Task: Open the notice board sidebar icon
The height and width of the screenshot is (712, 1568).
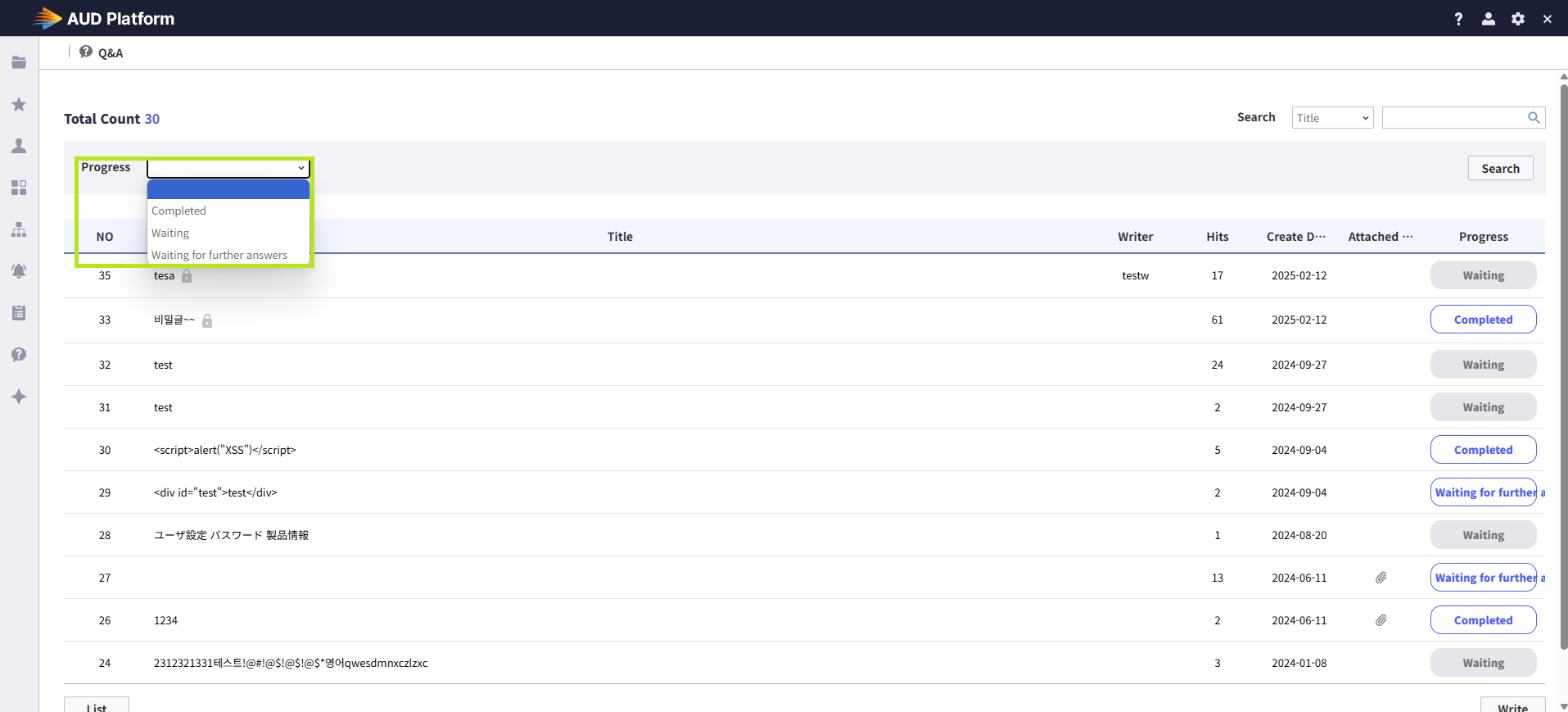Action: [19, 313]
